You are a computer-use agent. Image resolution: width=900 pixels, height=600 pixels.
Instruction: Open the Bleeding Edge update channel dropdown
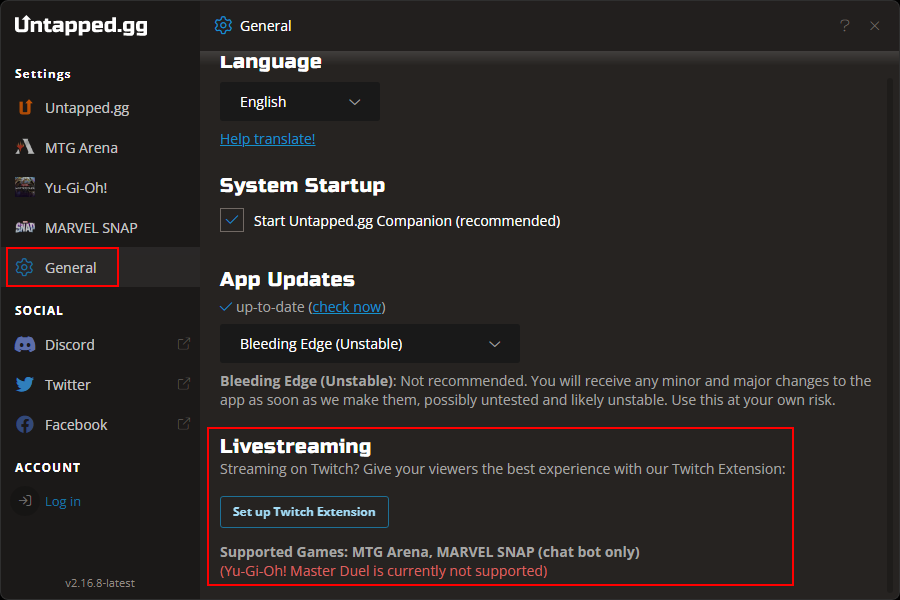coord(370,343)
